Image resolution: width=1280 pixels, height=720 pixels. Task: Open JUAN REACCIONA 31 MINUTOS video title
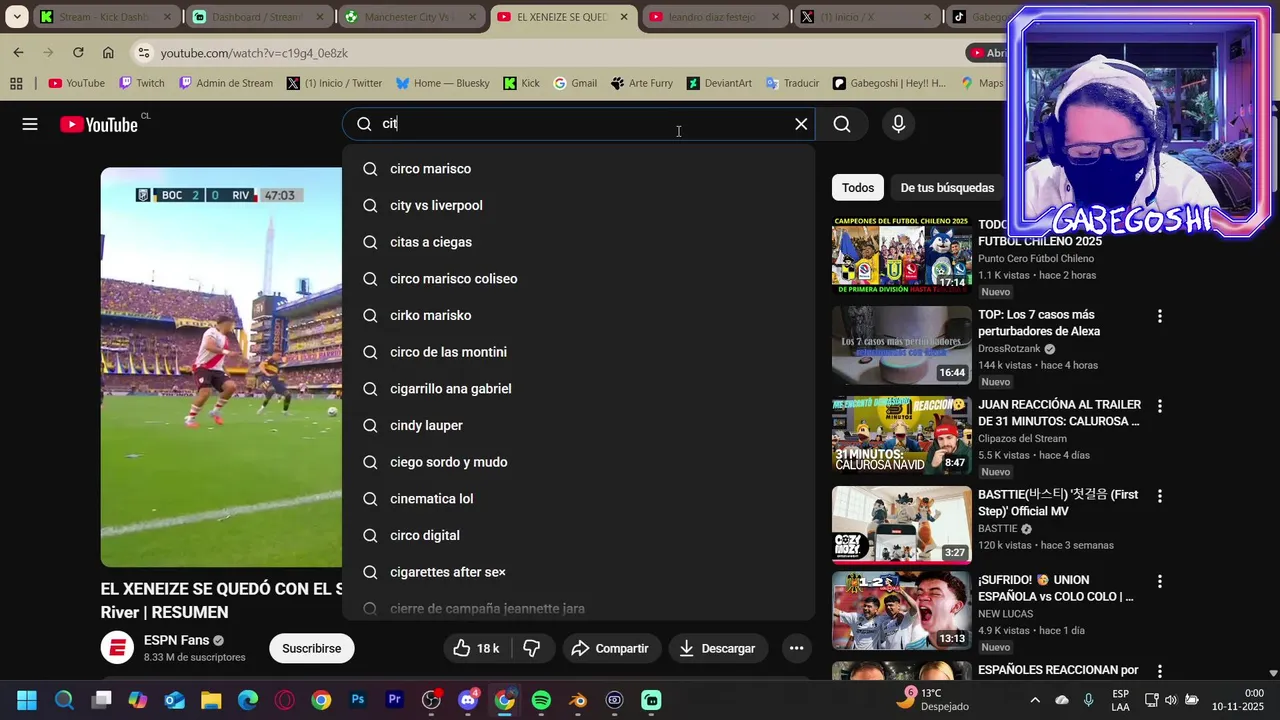(x=1059, y=413)
